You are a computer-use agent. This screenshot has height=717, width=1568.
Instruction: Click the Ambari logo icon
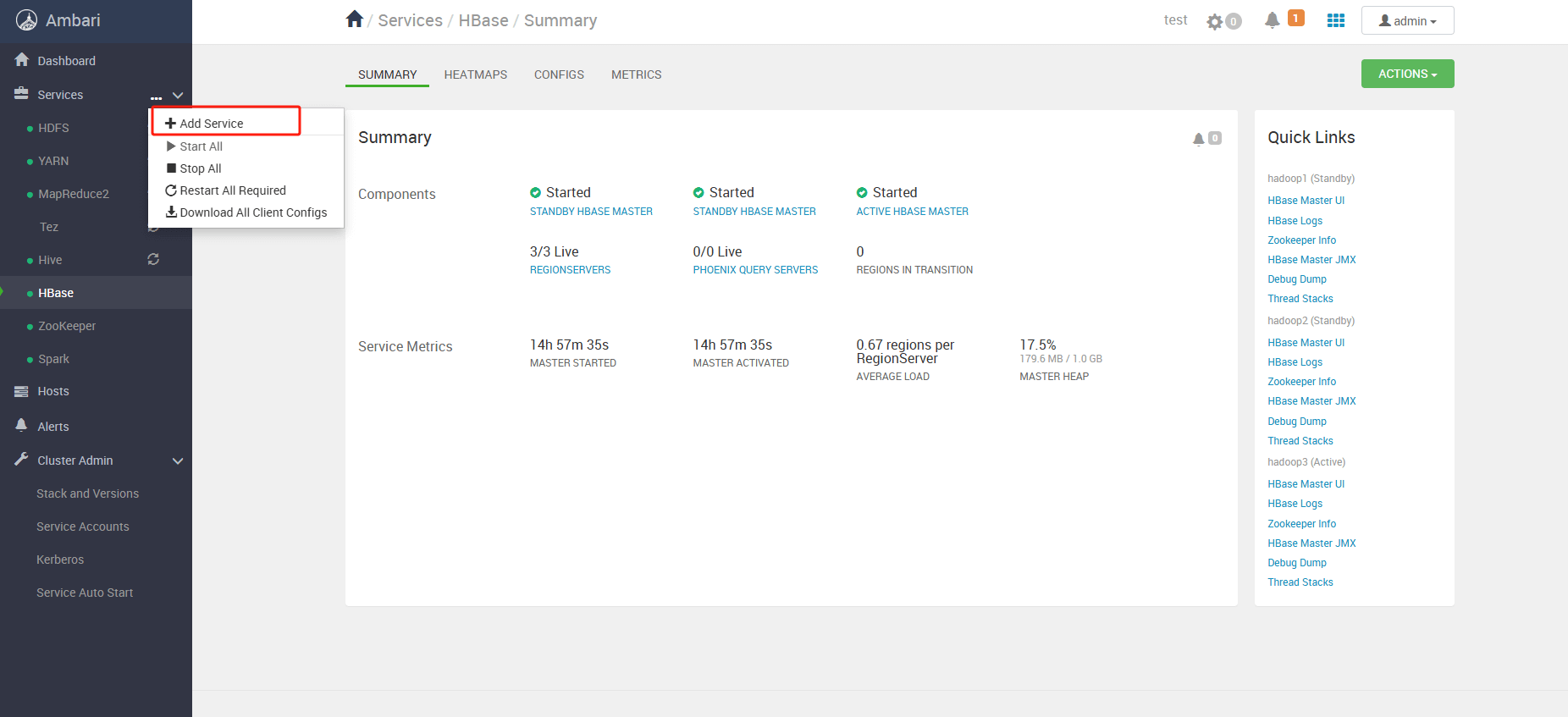[x=26, y=20]
